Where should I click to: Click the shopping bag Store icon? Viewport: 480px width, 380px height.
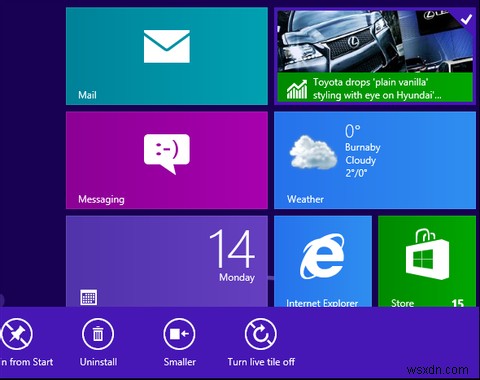click(427, 255)
